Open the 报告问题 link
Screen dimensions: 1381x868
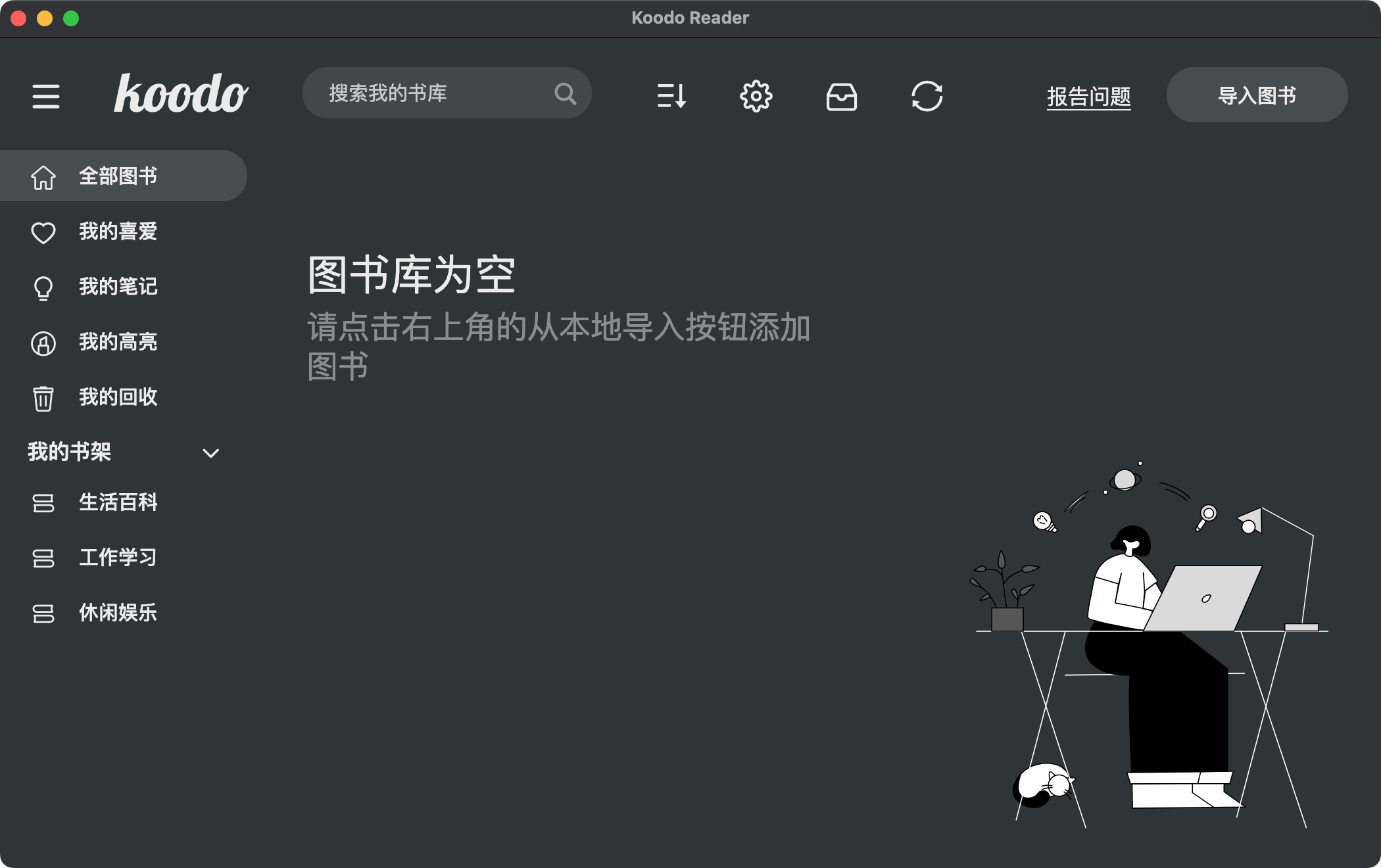point(1089,96)
